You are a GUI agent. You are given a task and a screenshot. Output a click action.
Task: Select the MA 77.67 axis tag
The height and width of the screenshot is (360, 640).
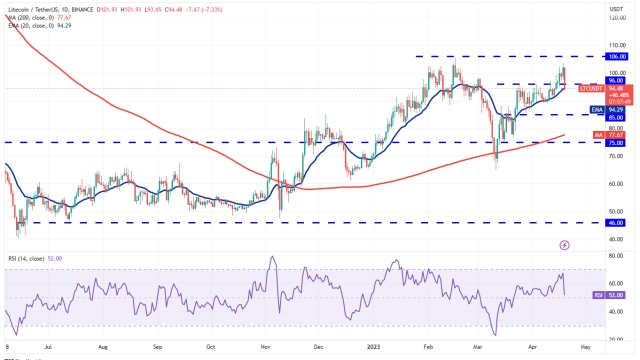coord(609,135)
